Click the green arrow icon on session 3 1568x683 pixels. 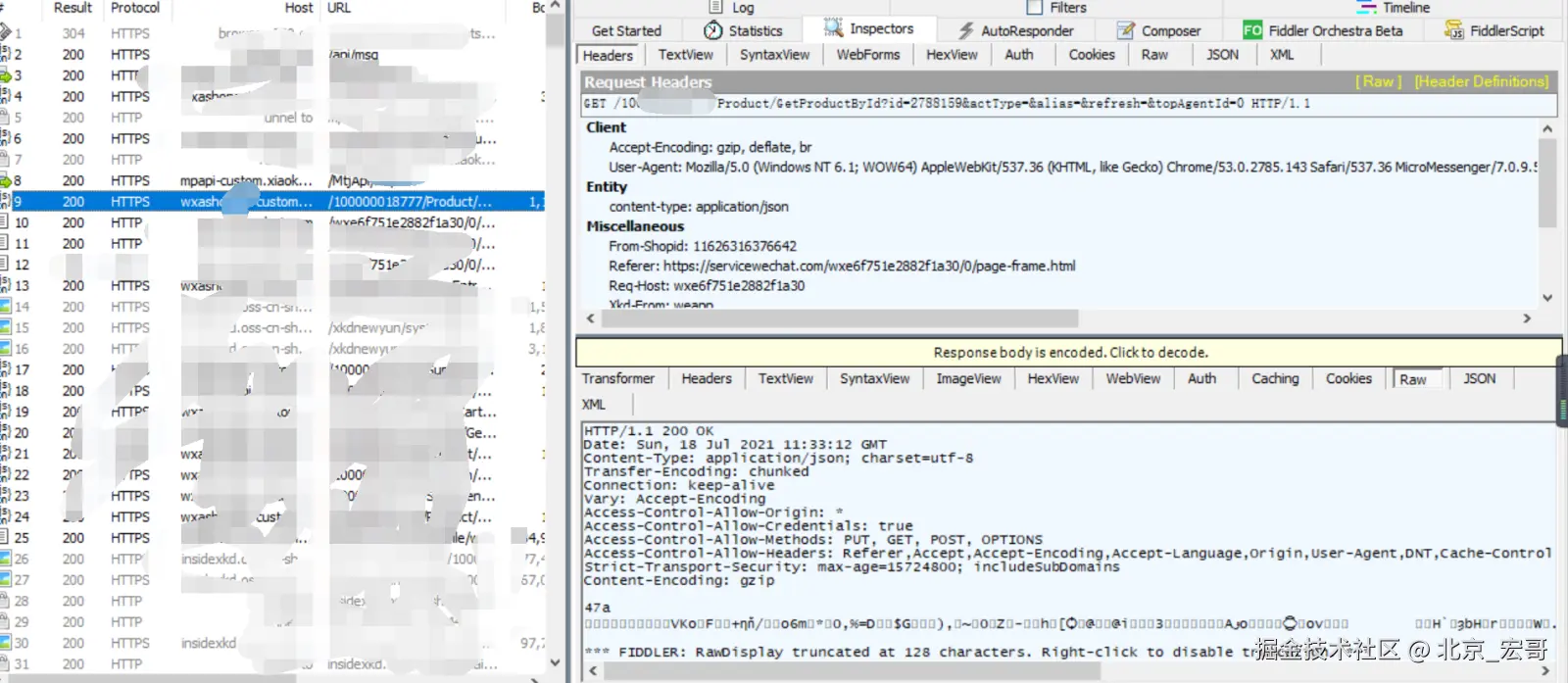click(5, 75)
